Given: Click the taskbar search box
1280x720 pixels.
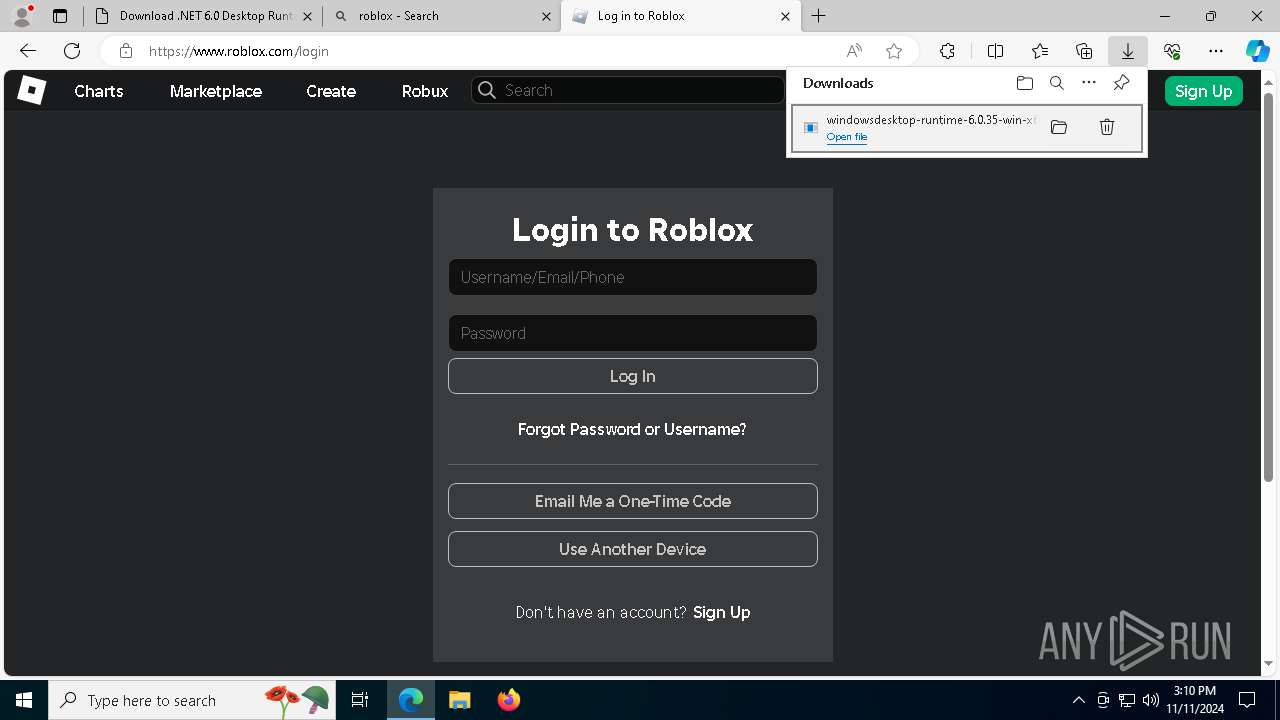Looking at the screenshot, I should (192, 700).
